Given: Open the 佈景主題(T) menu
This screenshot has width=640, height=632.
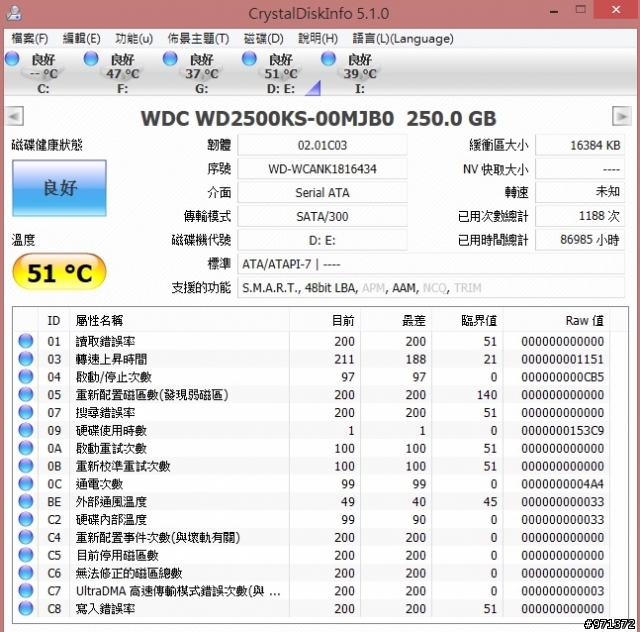Looking at the screenshot, I should (x=198, y=39).
